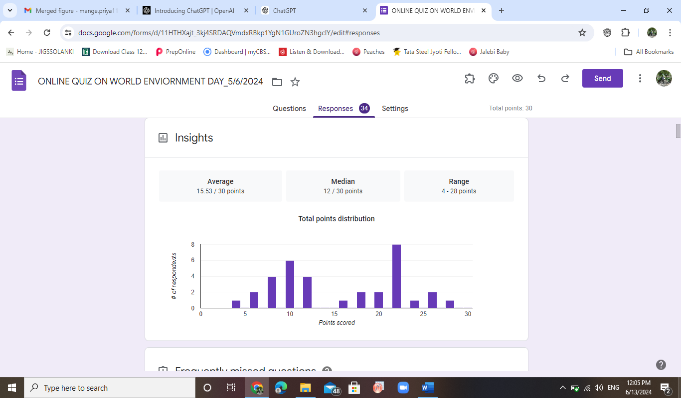Open add-ons puzzle icon in Forms header
The height and width of the screenshot is (398, 681).
tap(469, 79)
